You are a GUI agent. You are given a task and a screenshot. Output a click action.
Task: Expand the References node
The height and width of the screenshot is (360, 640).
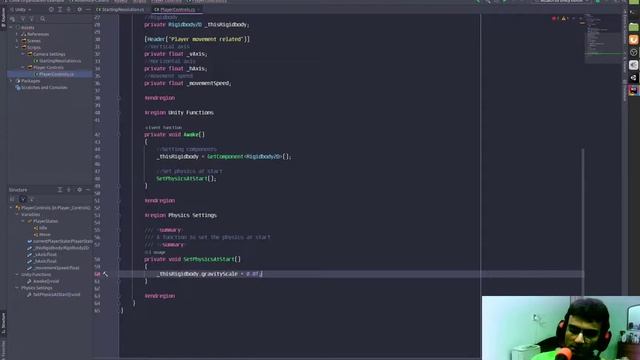coord(17,34)
